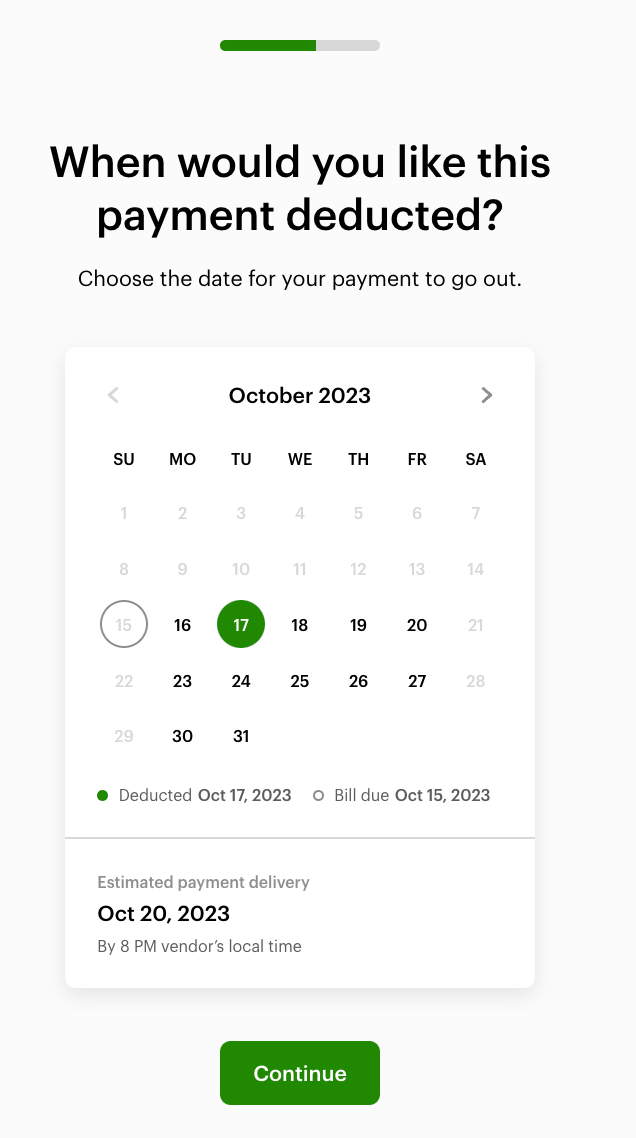Pick October 18 on the calendar
The image size is (636, 1138).
click(299, 624)
